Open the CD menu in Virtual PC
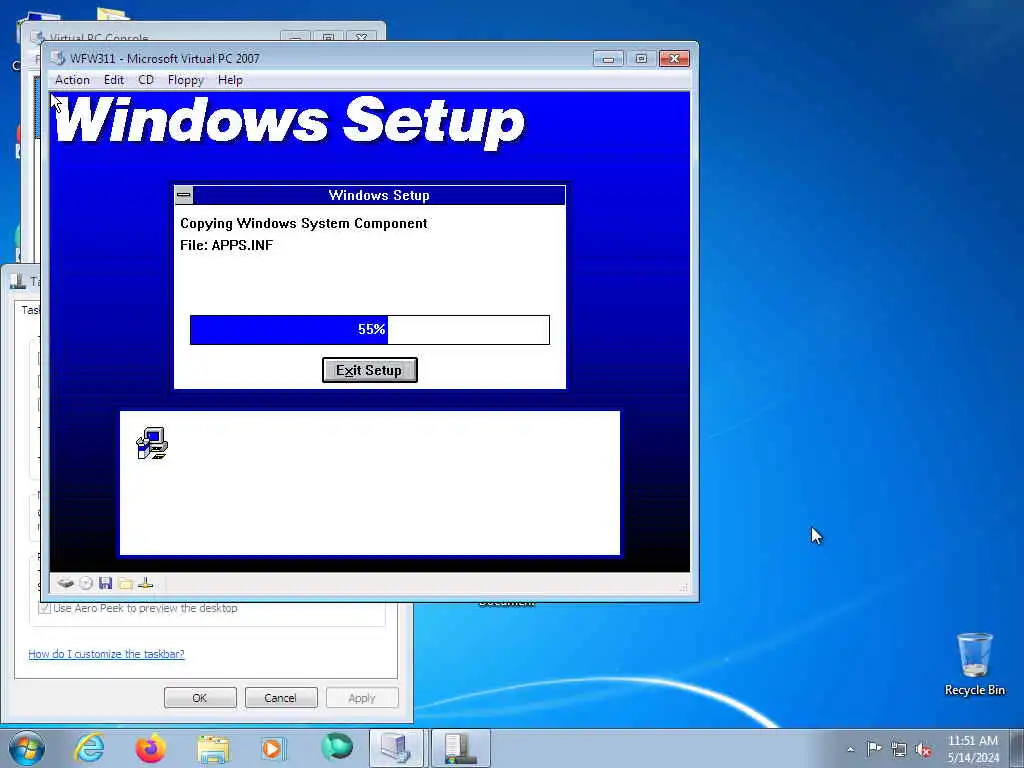 [x=146, y=80]
